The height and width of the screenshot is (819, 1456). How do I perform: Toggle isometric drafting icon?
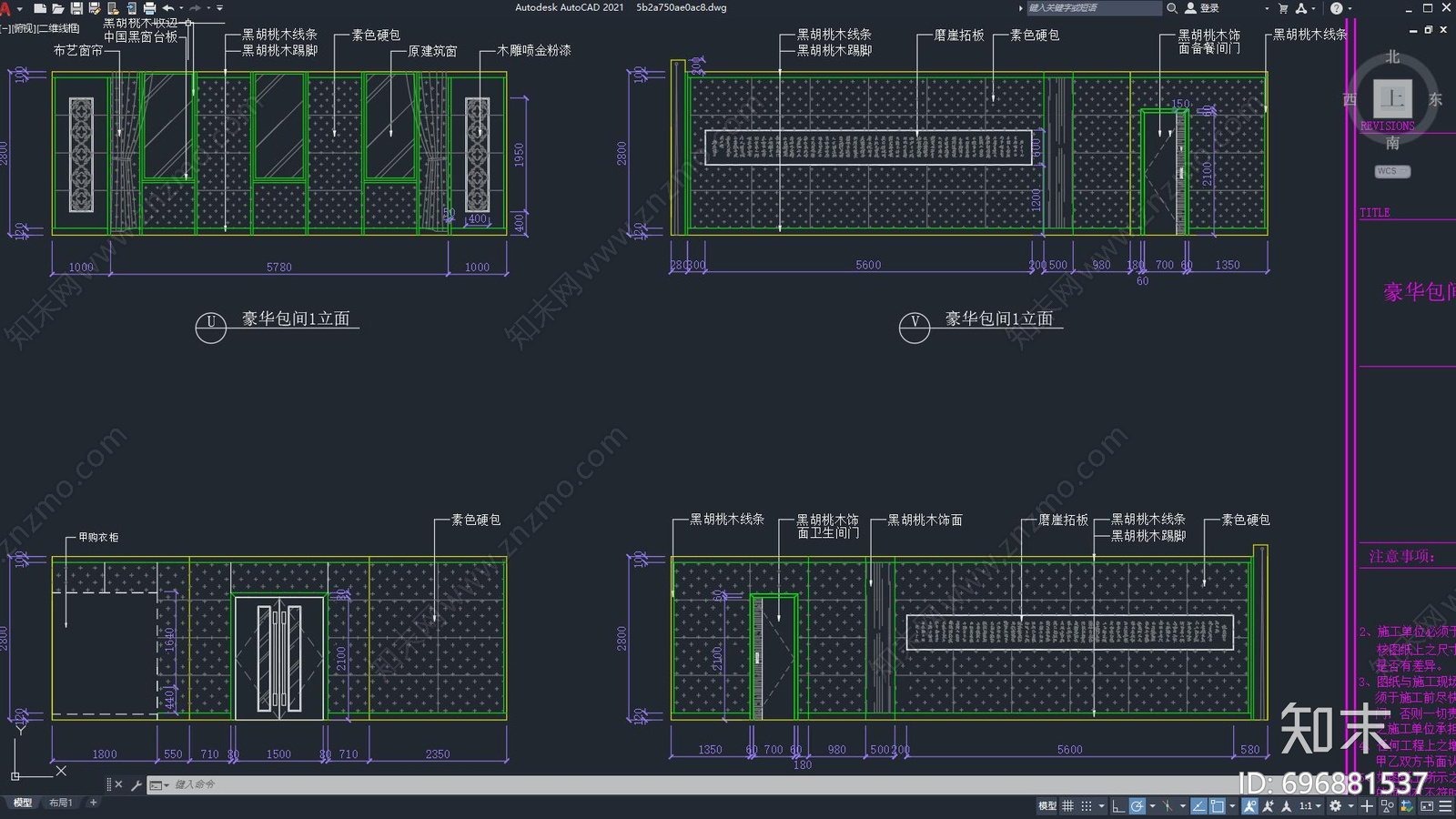(1168, 805)
